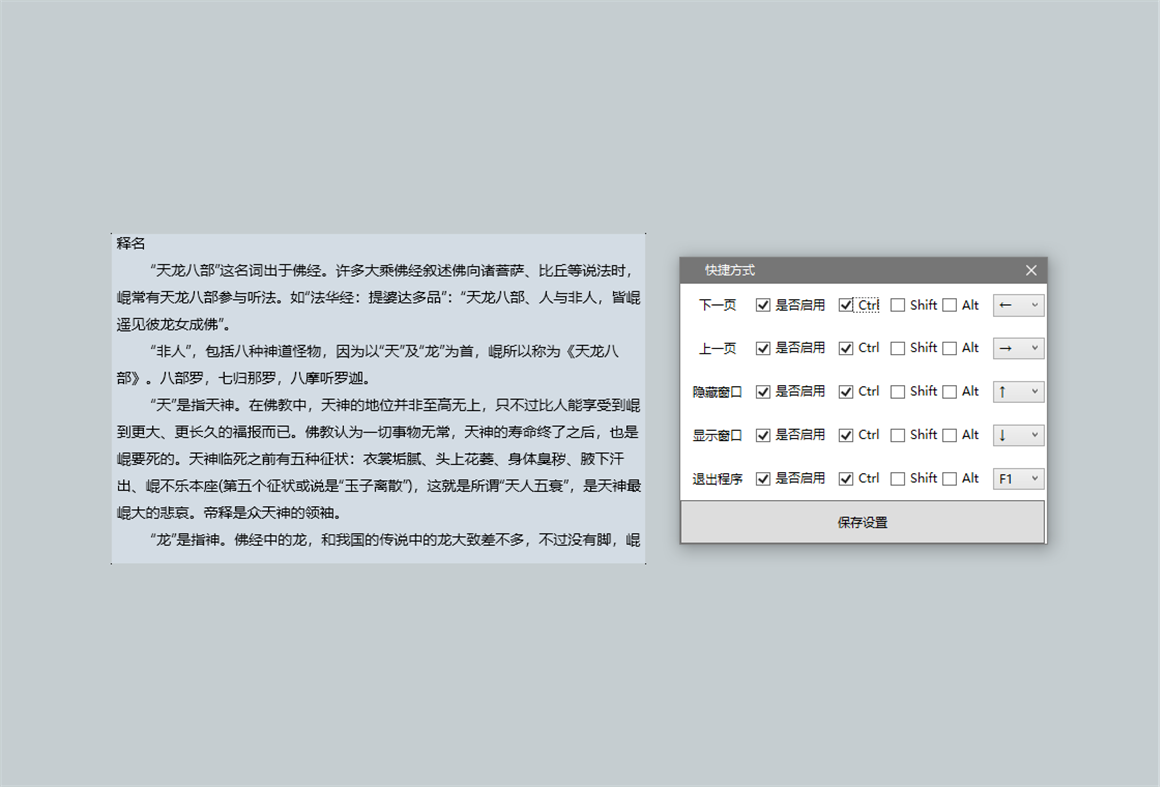The width and height of the screenshot is (1160, 787).
Task: Check Shift modifier for 上一页 shortcut
Action: [897, 348]
